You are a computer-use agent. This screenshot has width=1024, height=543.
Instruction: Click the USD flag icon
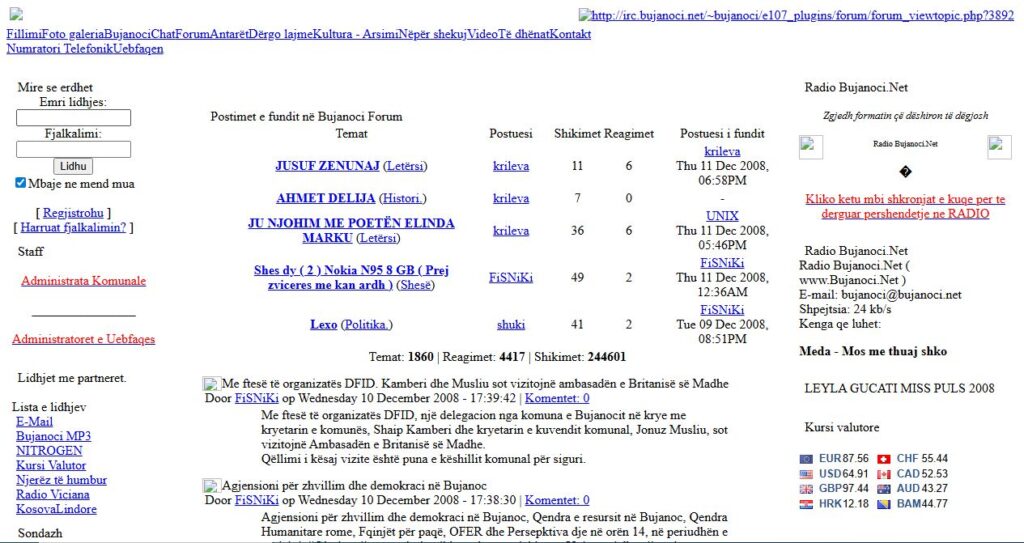click(x=806, y=474)
